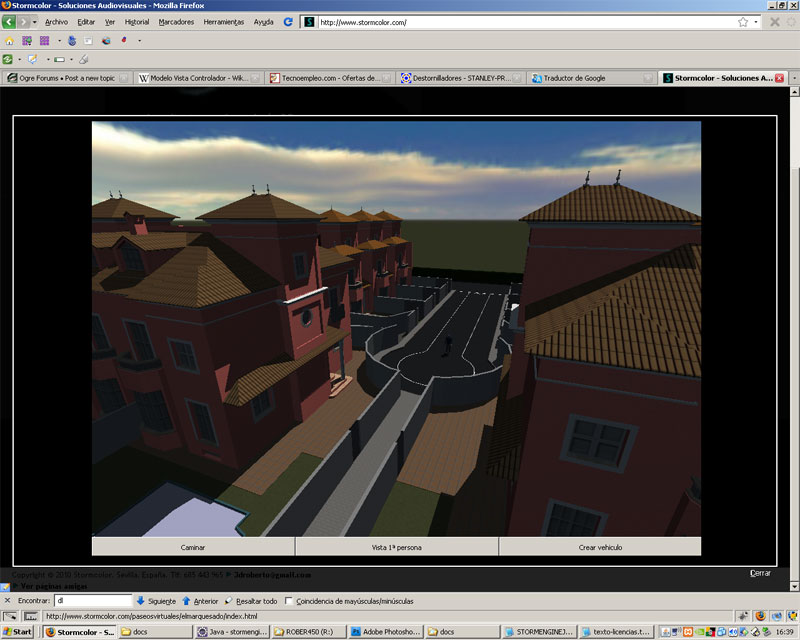The height and width of the screenshot is (640, 800).
Task: Click the blue paw icon in bookmarks toolbar
Action: pyautogui.click(x=72, y=41)
